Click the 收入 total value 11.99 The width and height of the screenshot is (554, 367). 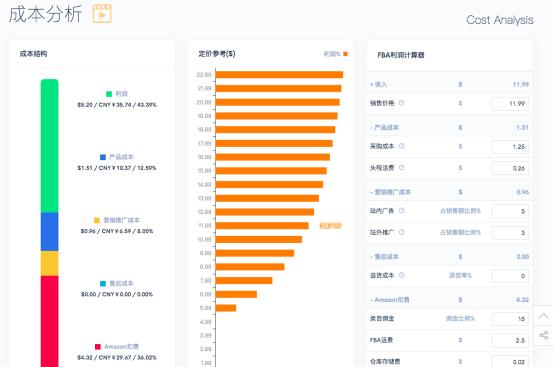tap(521, 84)
